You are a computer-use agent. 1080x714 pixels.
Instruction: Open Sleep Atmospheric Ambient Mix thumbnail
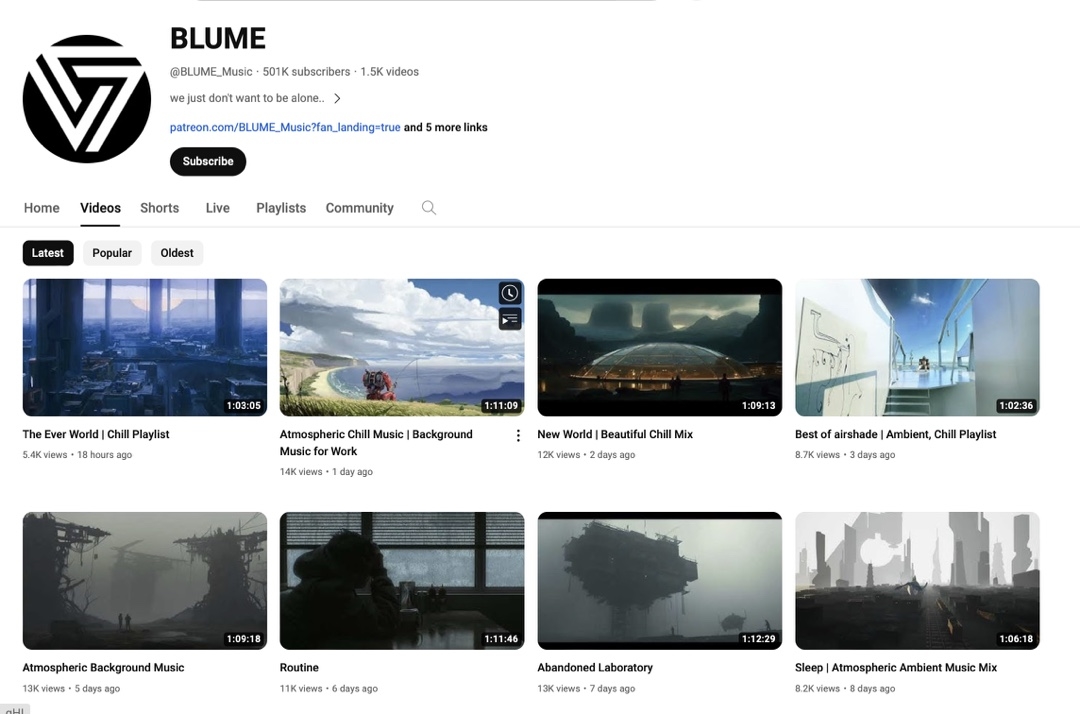point(917,580)
